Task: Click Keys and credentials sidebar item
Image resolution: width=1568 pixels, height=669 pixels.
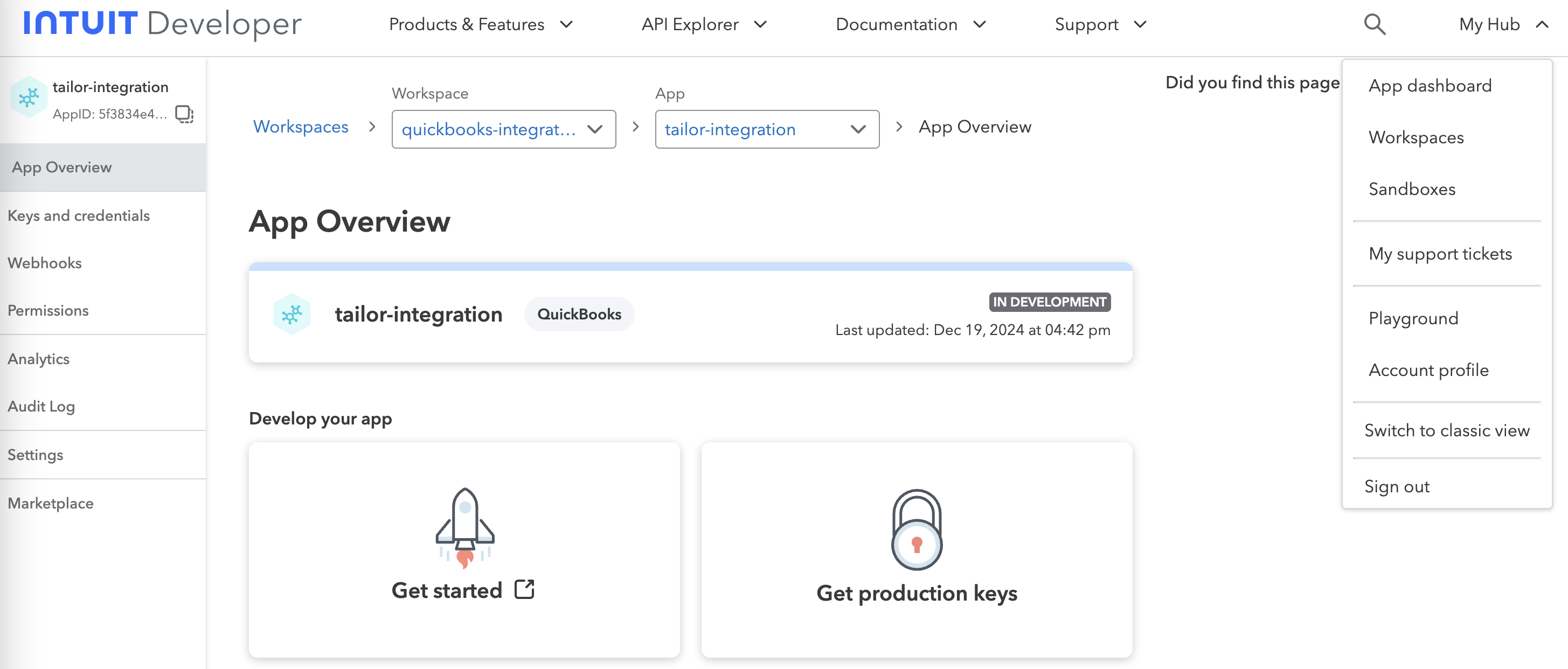Action: pos(79,215)
